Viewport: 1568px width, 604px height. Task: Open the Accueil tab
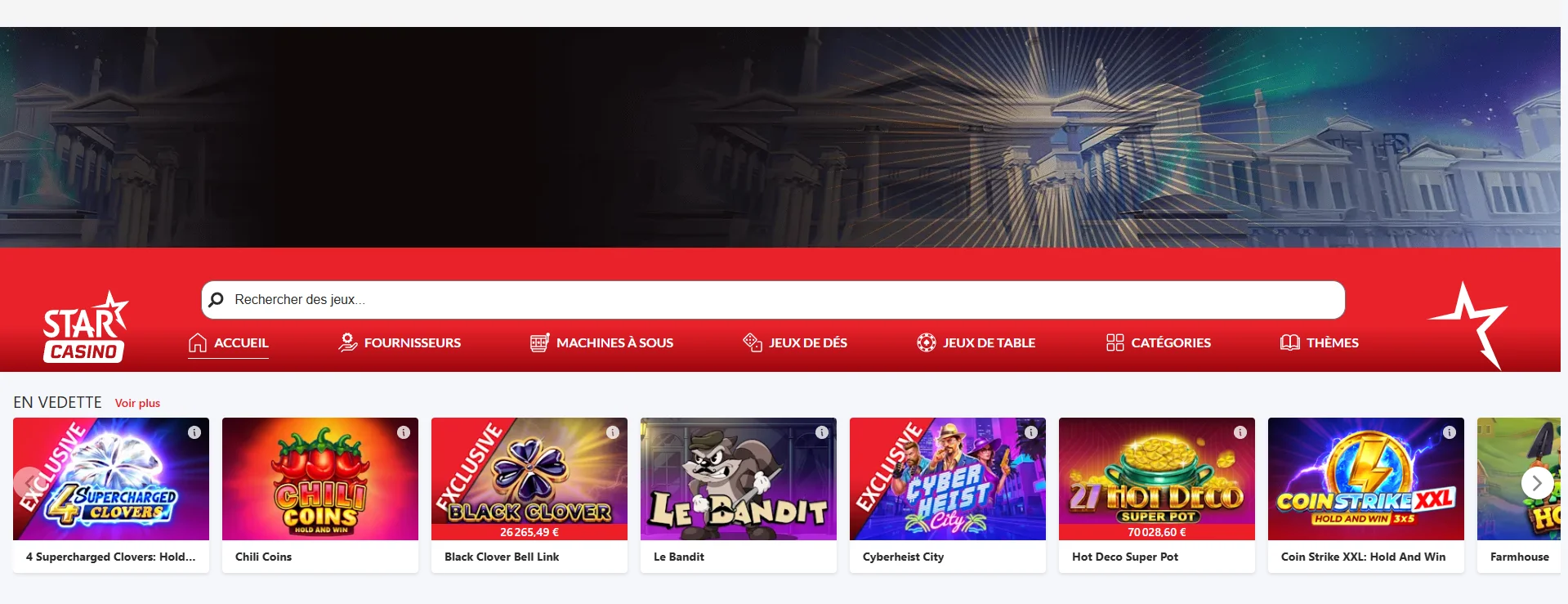pyautogui.click(x=228, y=342)
